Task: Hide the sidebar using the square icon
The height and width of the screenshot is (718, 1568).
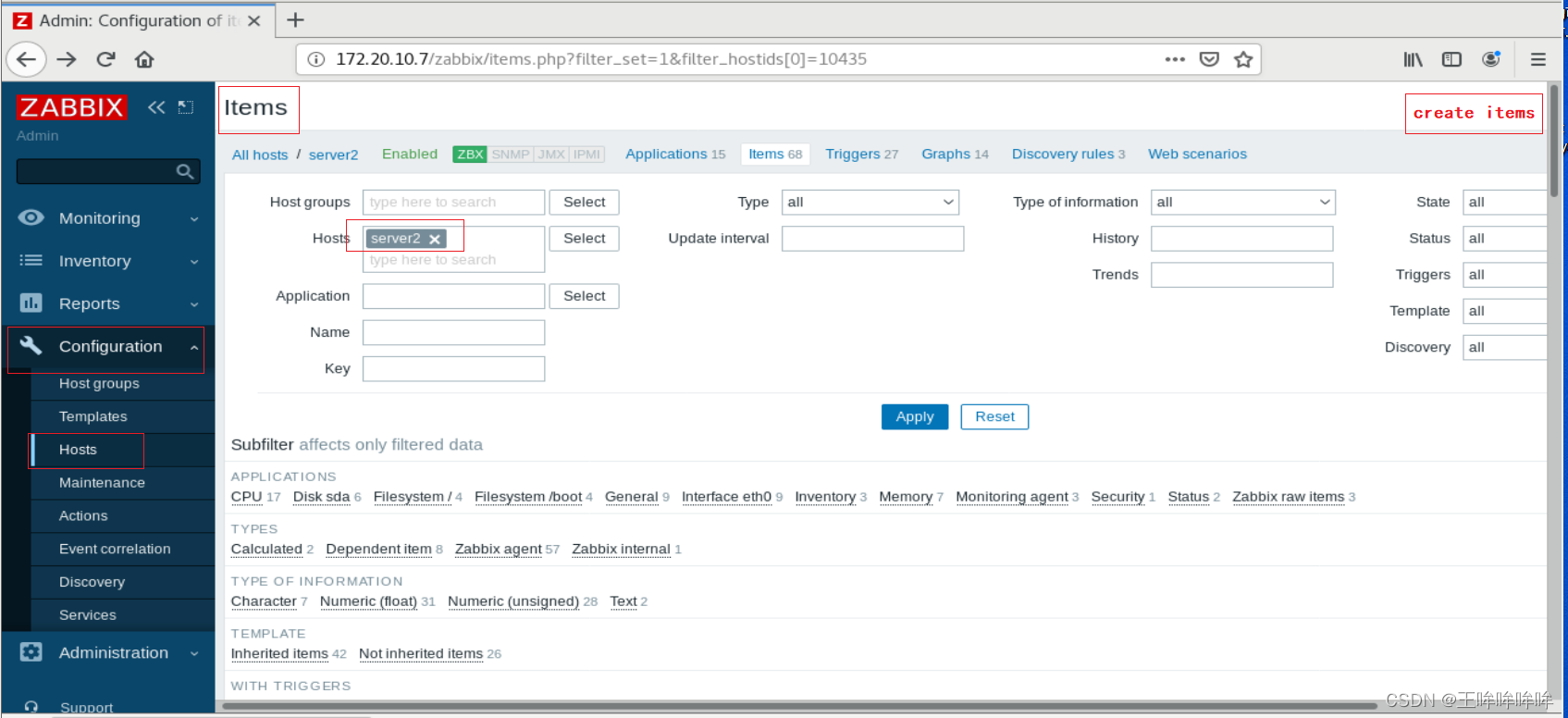Action: 186,107
